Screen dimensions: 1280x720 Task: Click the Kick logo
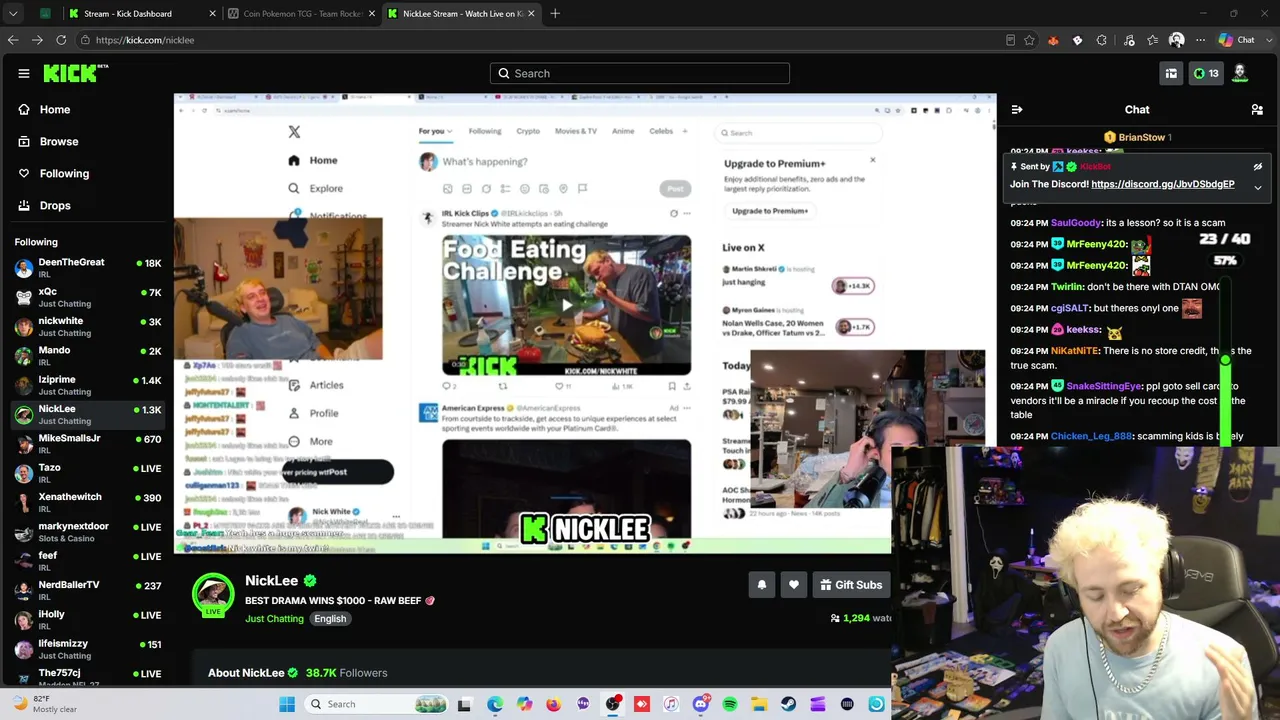[x=75, y=73]
